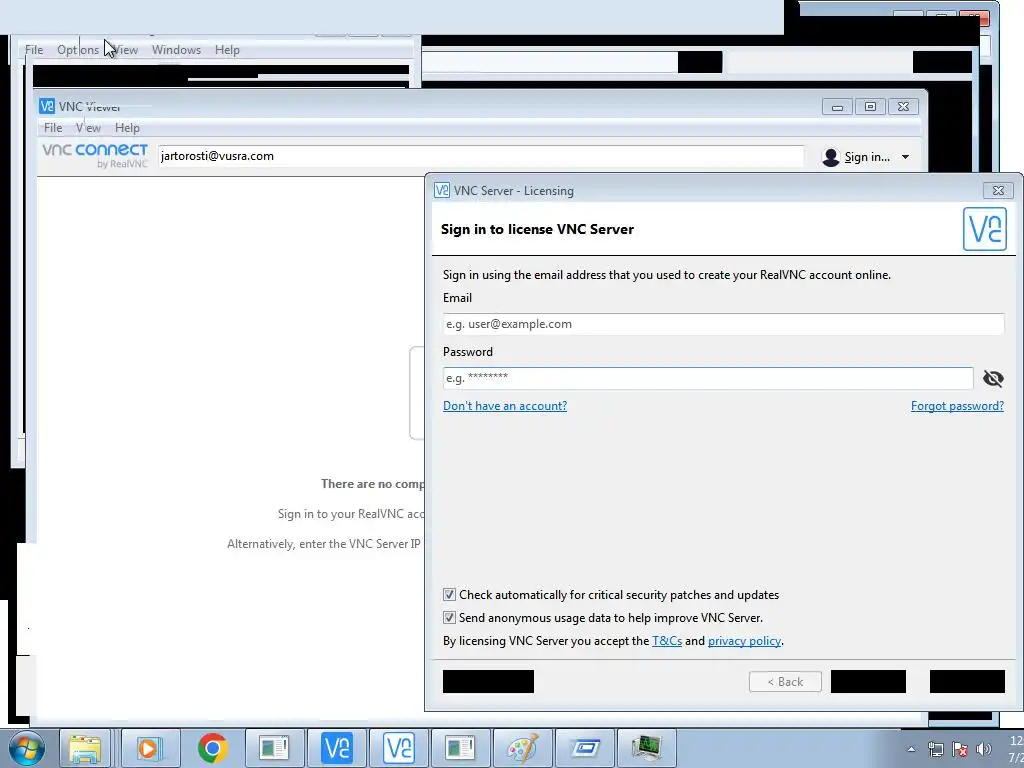
Task: Open Windows menu in the background window
Action: coord(176,50)
